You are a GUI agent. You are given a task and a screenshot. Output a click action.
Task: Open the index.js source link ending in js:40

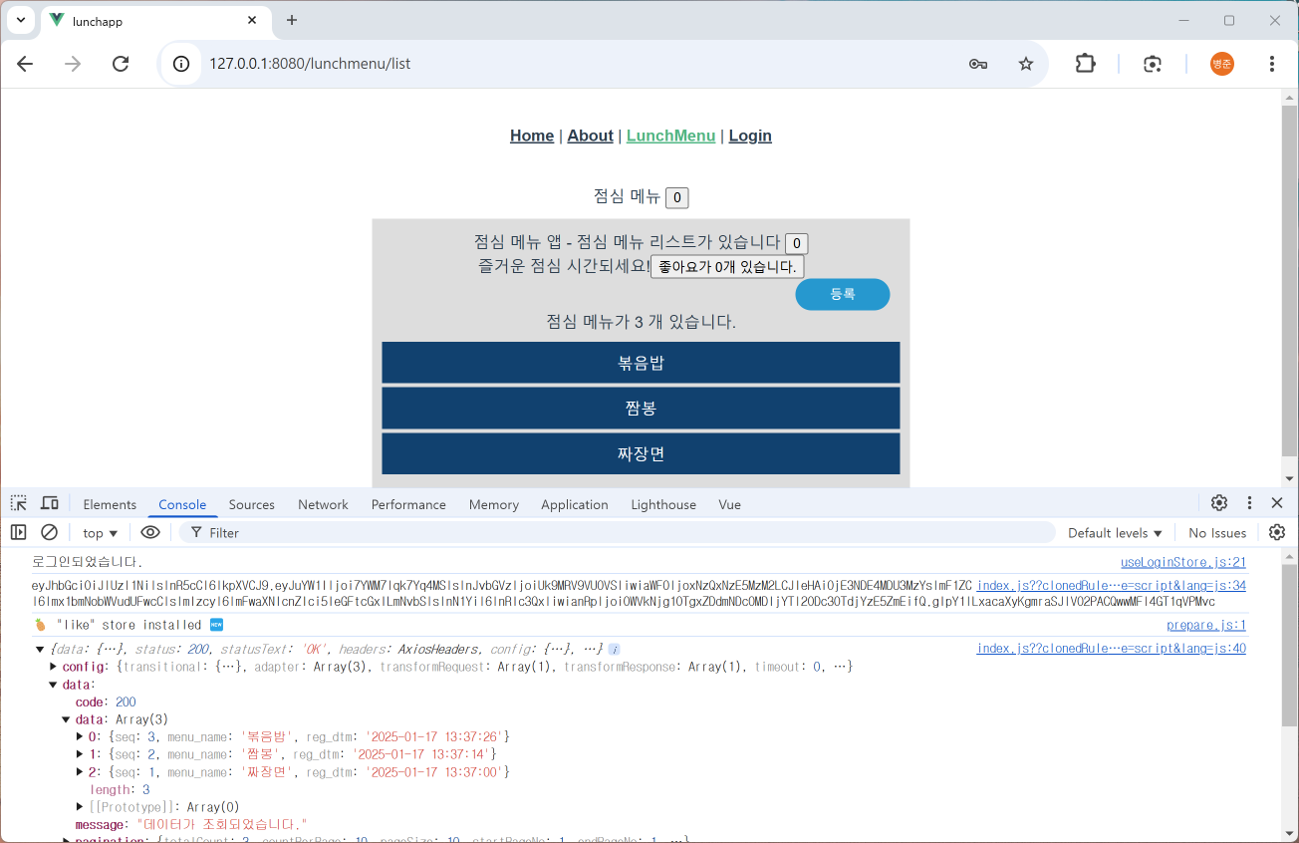pos(1111,648)
